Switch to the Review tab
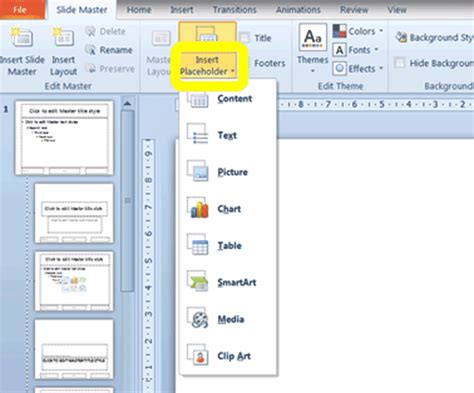Screen dimensions: 474x393 pos(354,10)
